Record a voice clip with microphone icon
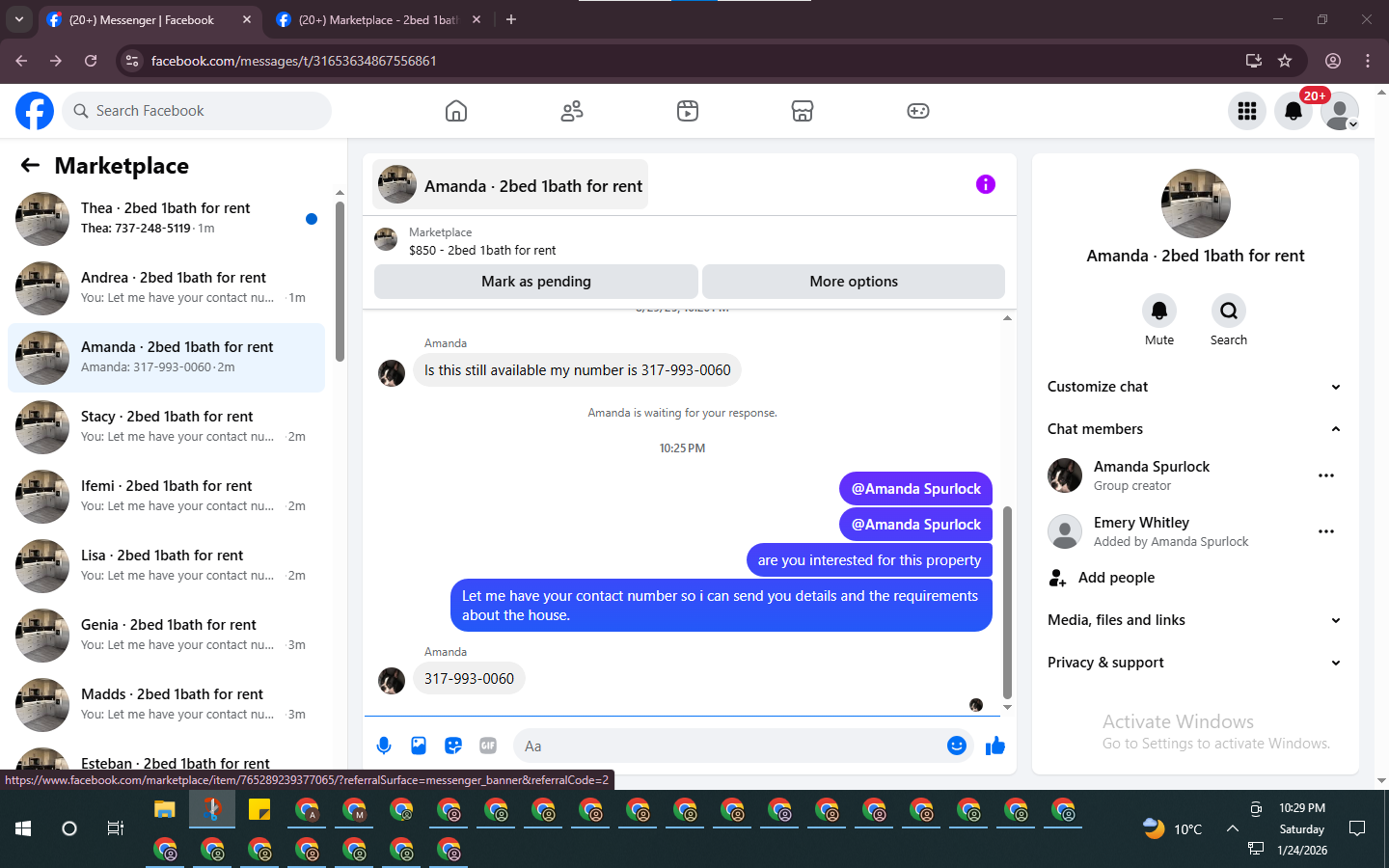The width and height of the screenshot is (1389, 868). tap(384, 746)
